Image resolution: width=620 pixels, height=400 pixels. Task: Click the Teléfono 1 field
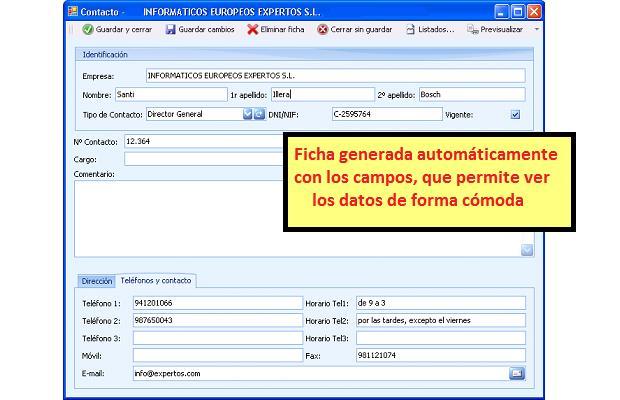point(218,303)
